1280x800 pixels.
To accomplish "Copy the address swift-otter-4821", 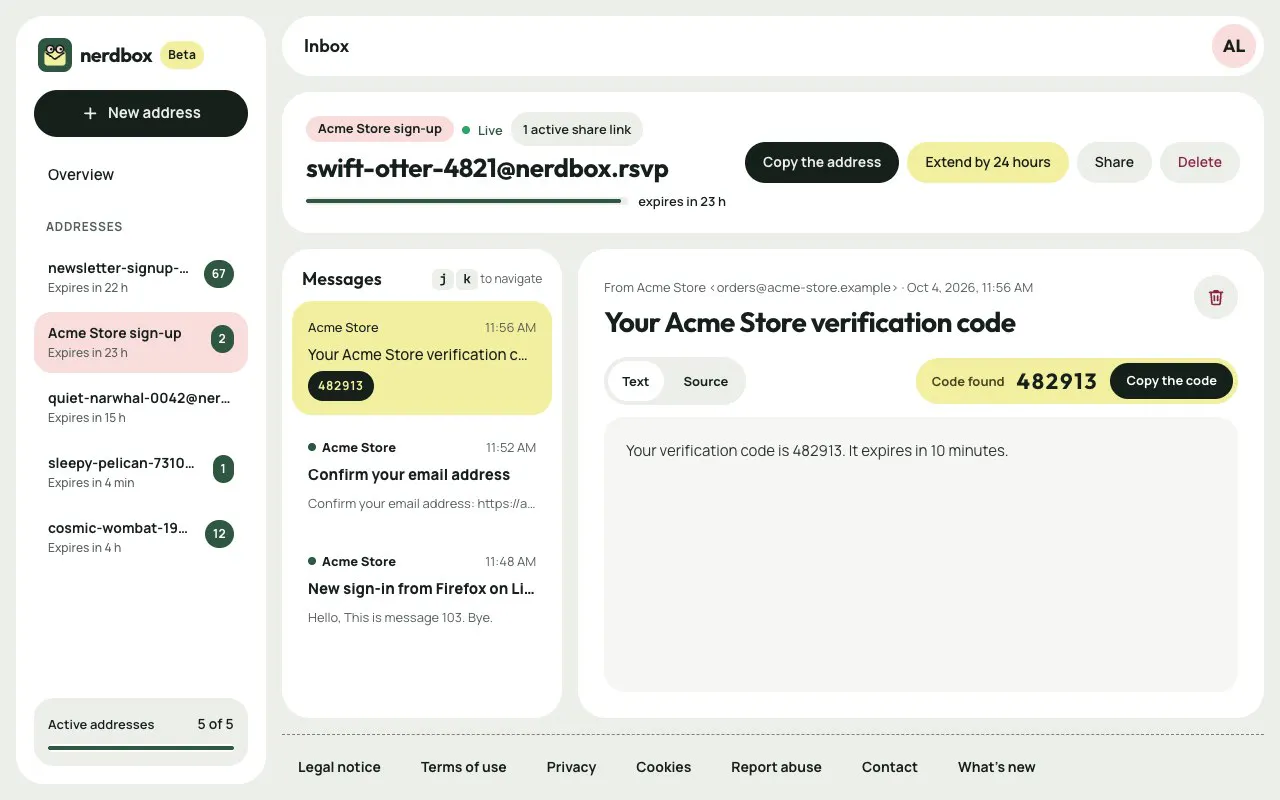I will [822, 162].
